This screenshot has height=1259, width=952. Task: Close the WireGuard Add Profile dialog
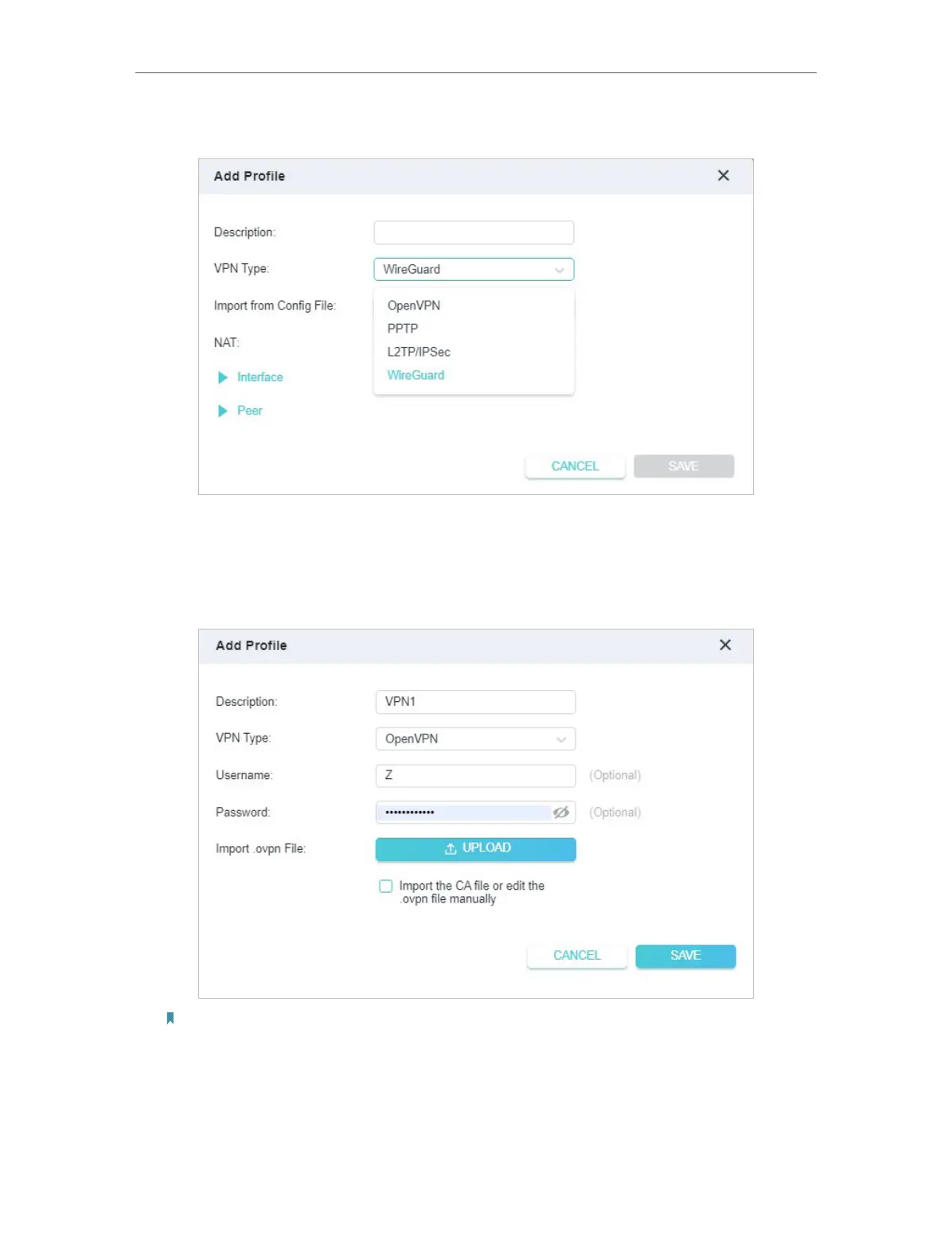pyautogui.click(x=723, y=176)
